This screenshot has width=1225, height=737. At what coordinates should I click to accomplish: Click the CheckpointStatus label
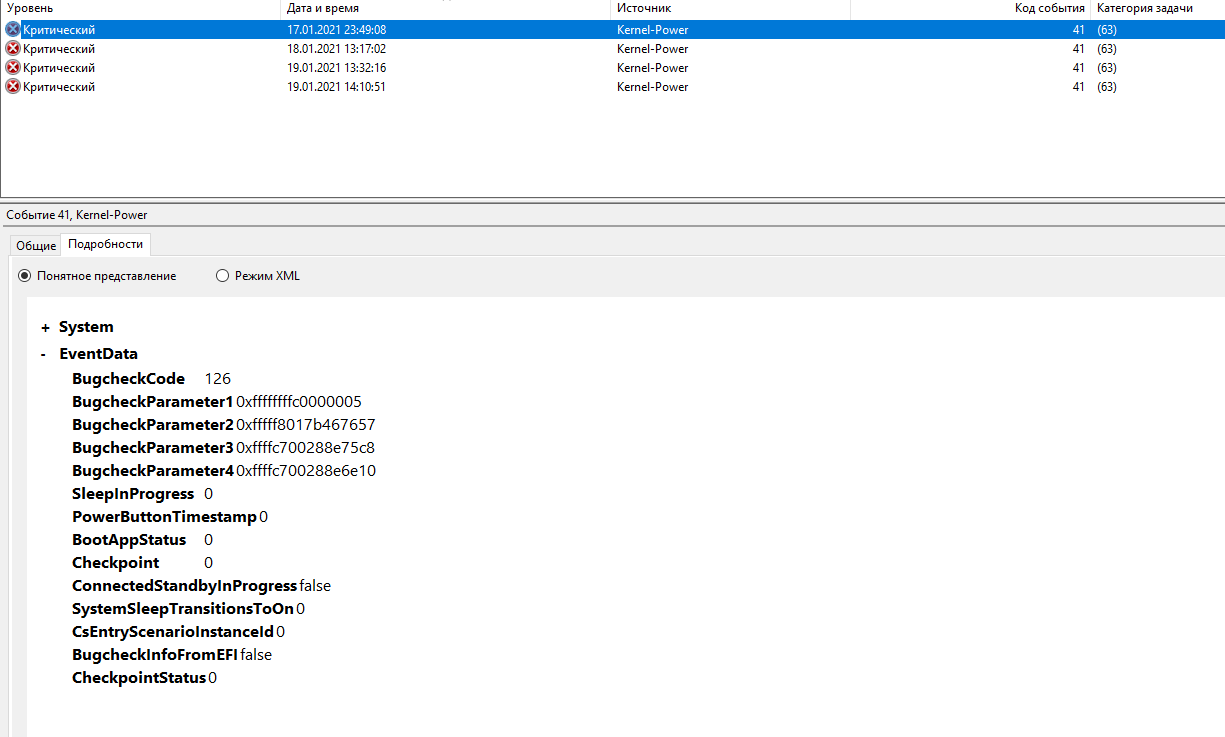click(x=139, y=678)
